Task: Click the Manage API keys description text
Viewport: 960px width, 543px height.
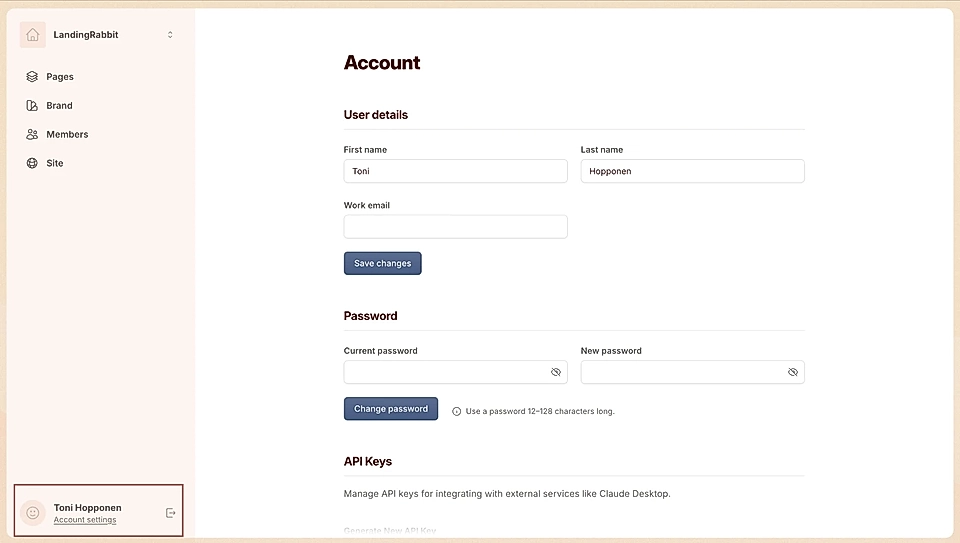Action: coord(507,493)
